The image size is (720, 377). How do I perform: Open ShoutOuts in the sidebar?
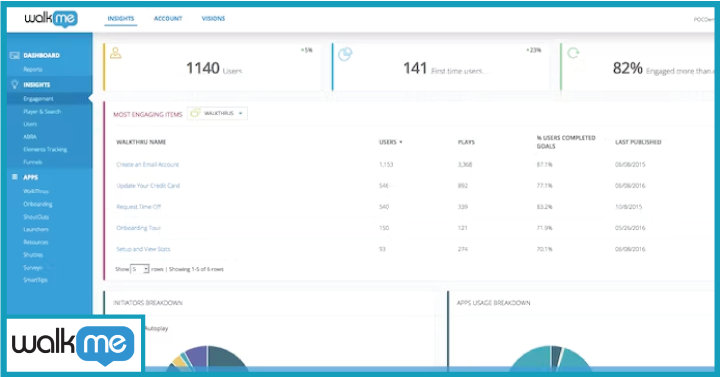[x=36, y=217]
